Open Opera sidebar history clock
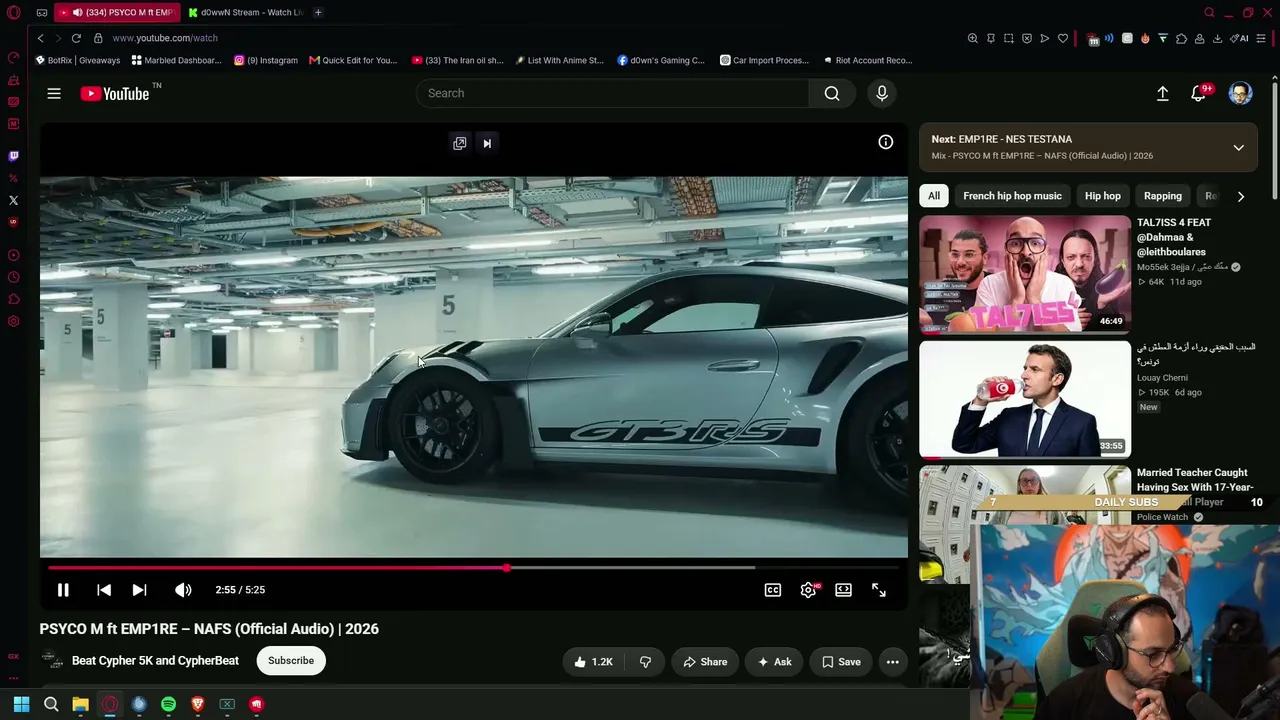 [13, 277]
